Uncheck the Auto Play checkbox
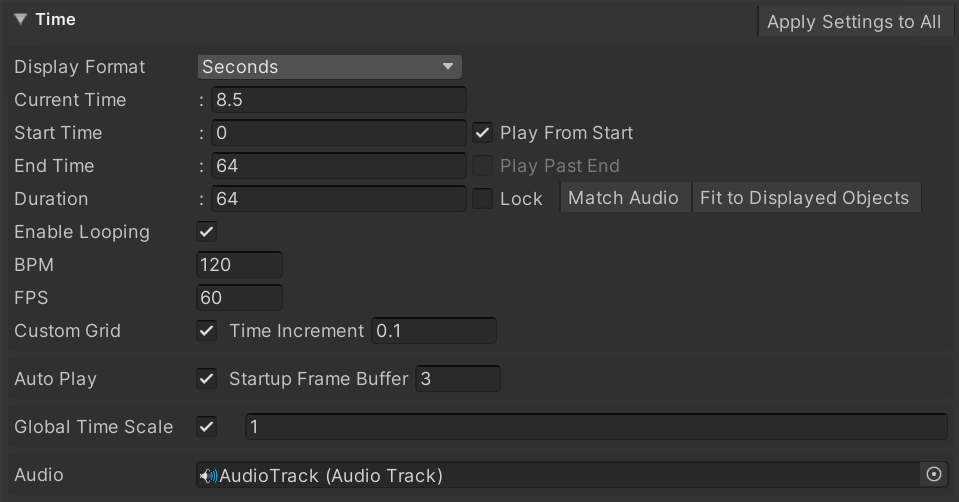959x502 pixels. [207, 378]
